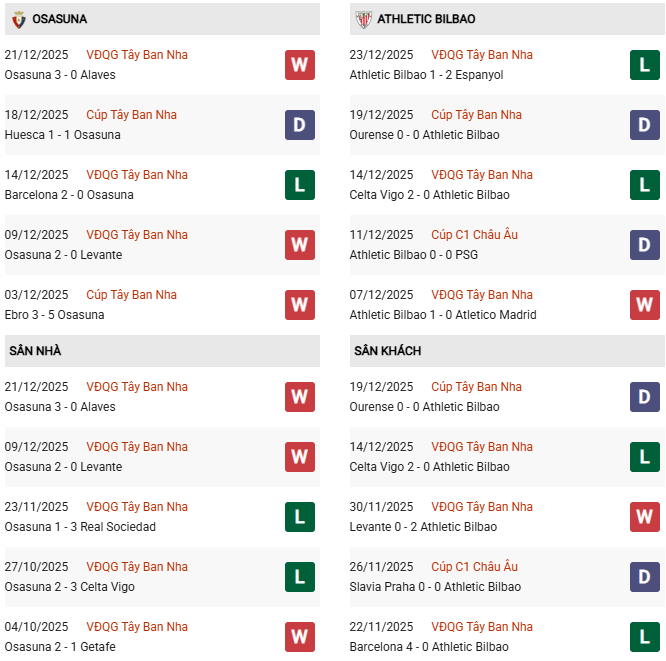Click the W badge for Levante 0 - 2 Athletic Bilbao
The width and height of the screenshot is (666, 661).
click(x=645, y=517)
